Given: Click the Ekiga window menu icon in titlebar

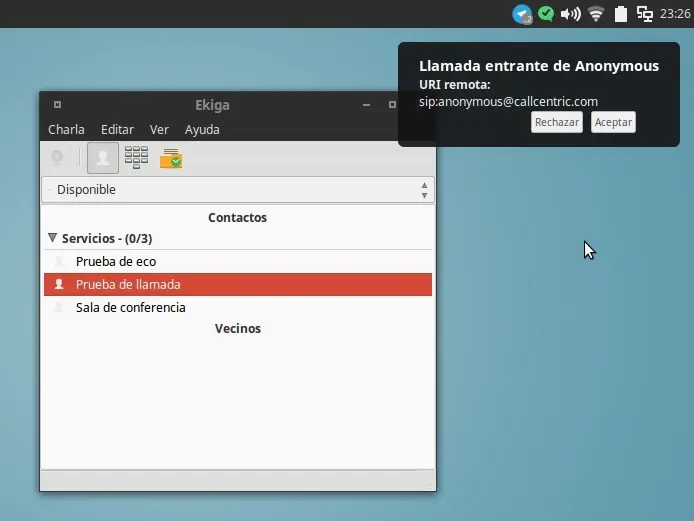Looking at the screenshot, I should pyautogui.click(x=58, y=105).
